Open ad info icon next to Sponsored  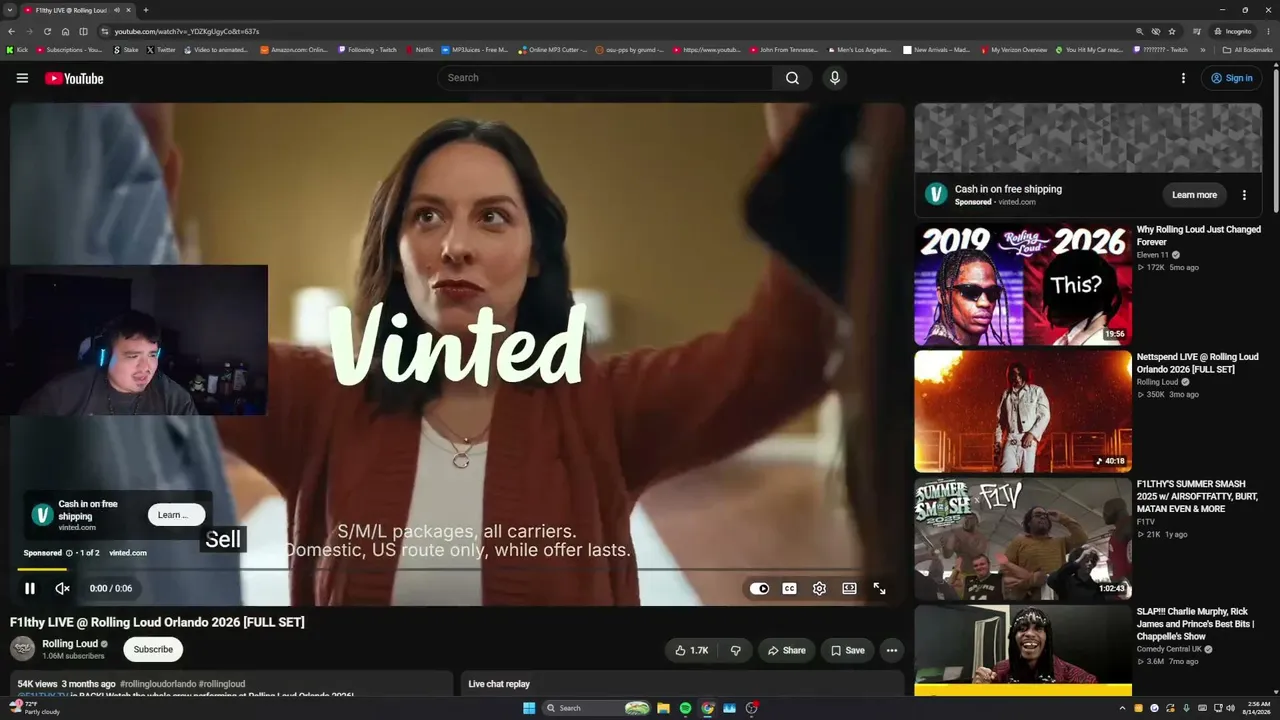pos(69,553)
